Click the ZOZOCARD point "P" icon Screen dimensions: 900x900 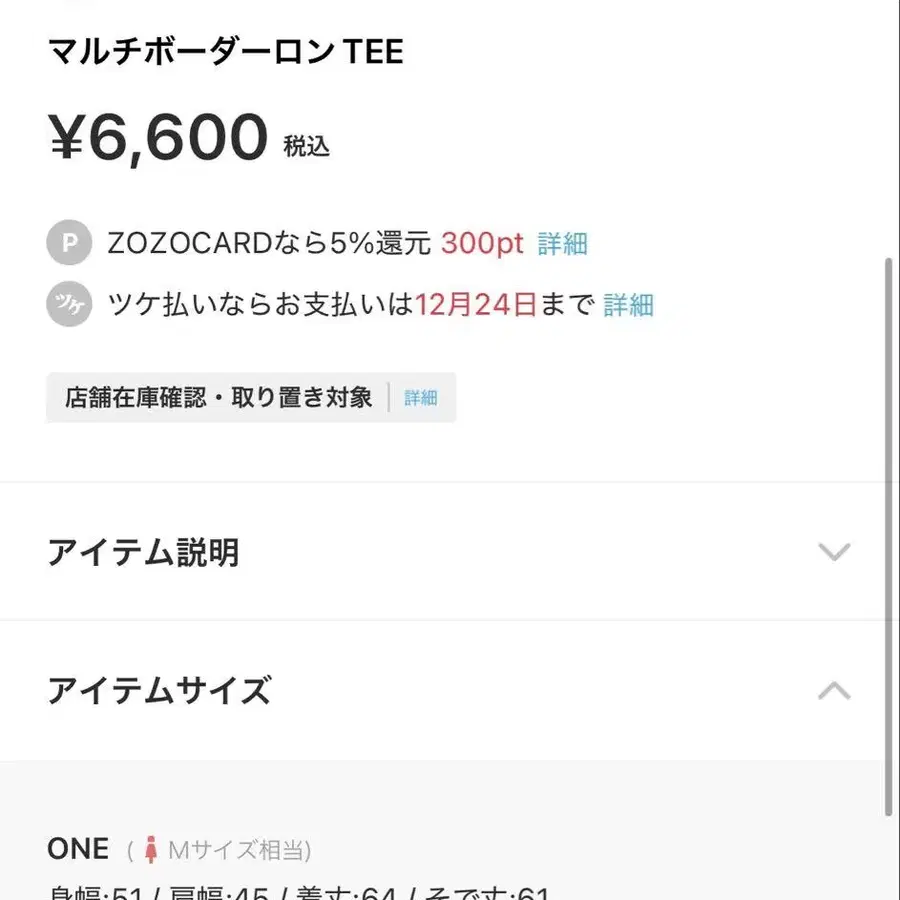[69, 243]
